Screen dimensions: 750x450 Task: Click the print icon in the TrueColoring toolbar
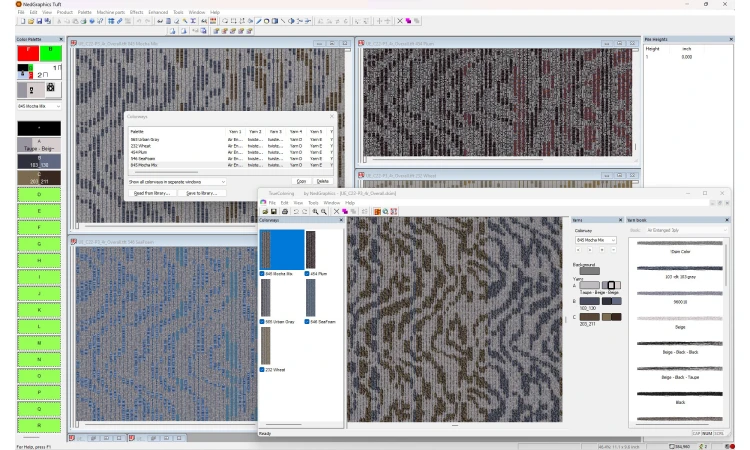click(x=284, y=211)
